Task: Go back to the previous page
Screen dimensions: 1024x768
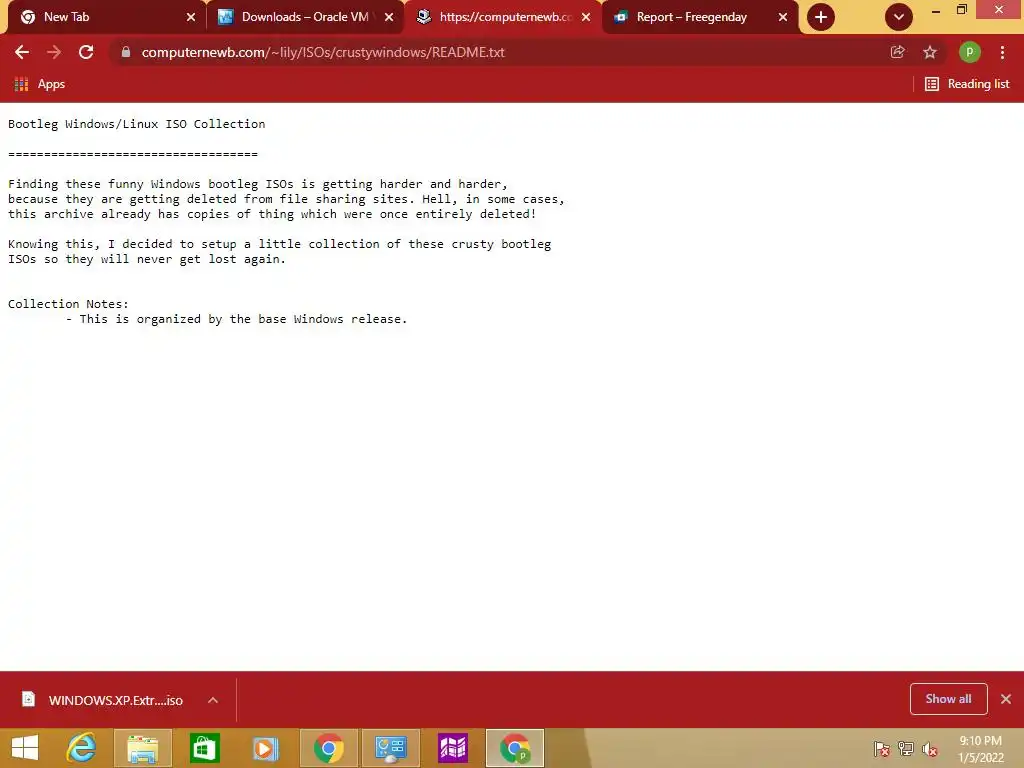Action: click(x=22, y=52)
